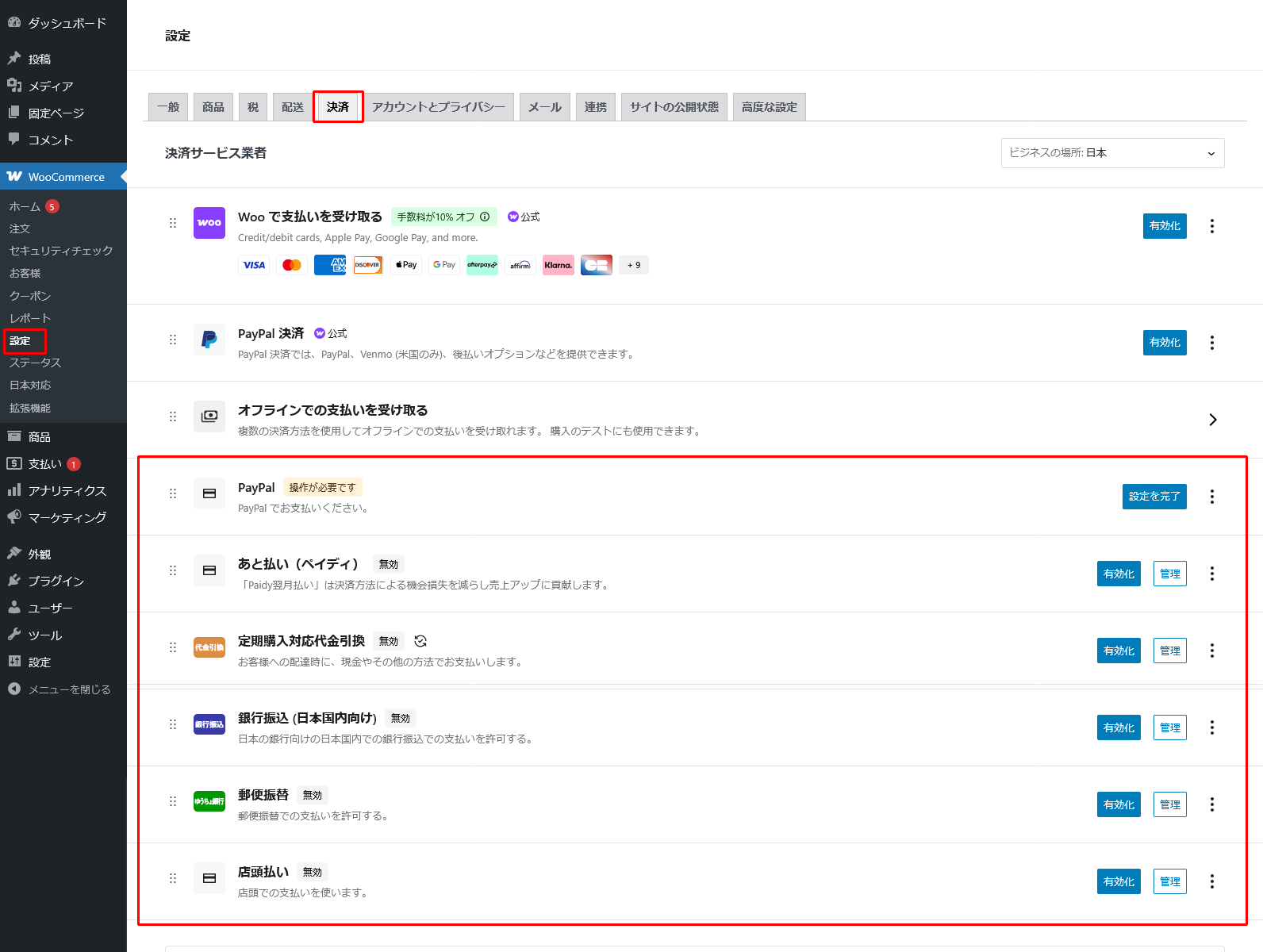Click the info icon beside 手数料が10% オフ
This screenshot has height=952, width=1263.
pyautogui.click(x=485, y=217)
